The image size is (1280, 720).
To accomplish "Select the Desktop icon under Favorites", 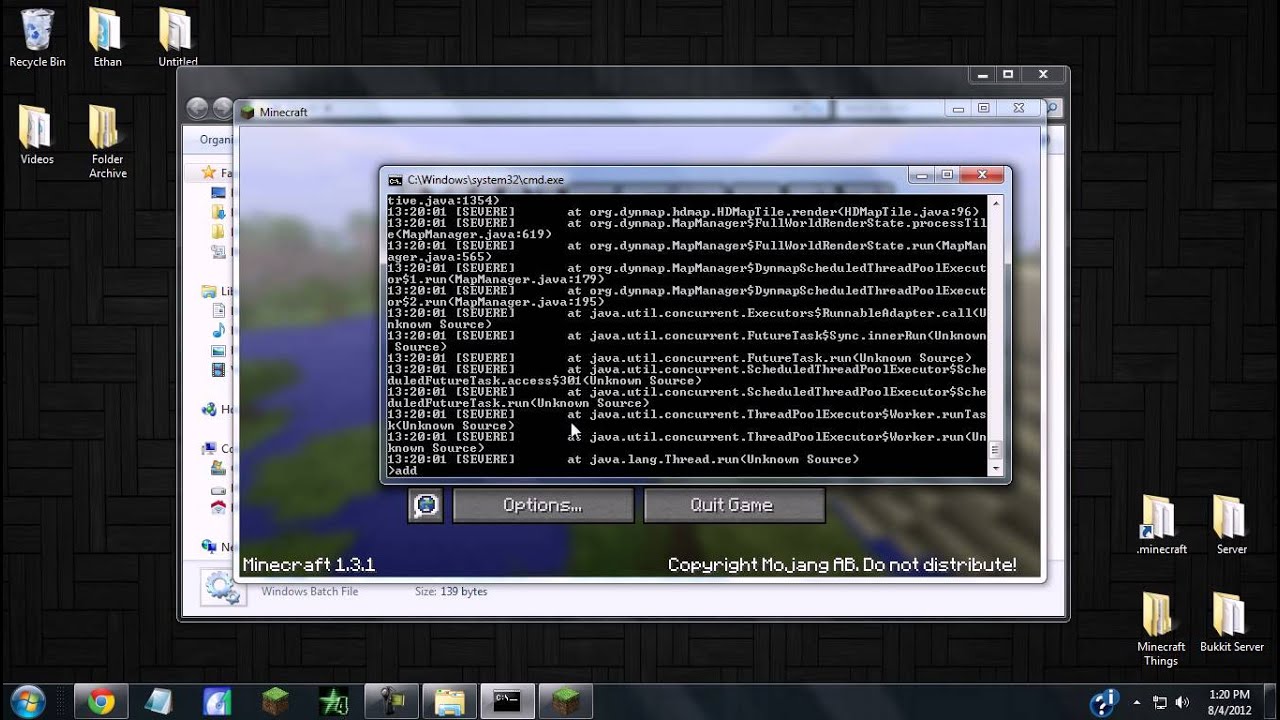I will [219, 192].
